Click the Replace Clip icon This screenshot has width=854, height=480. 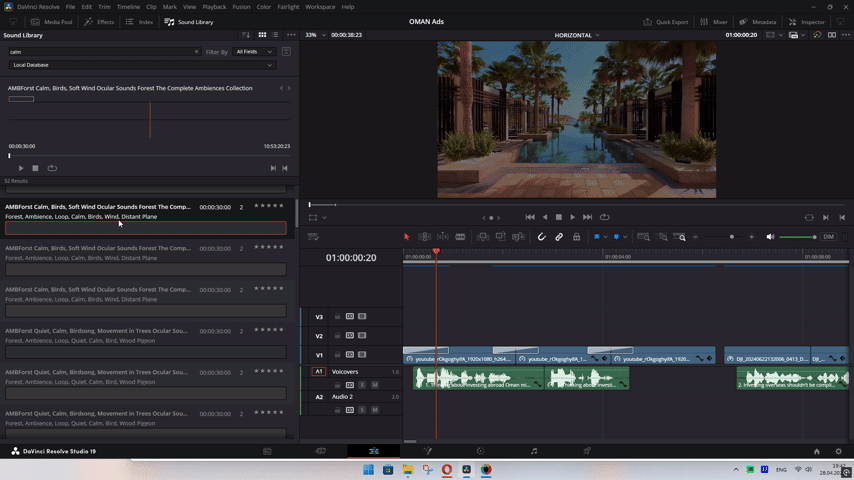518,237
